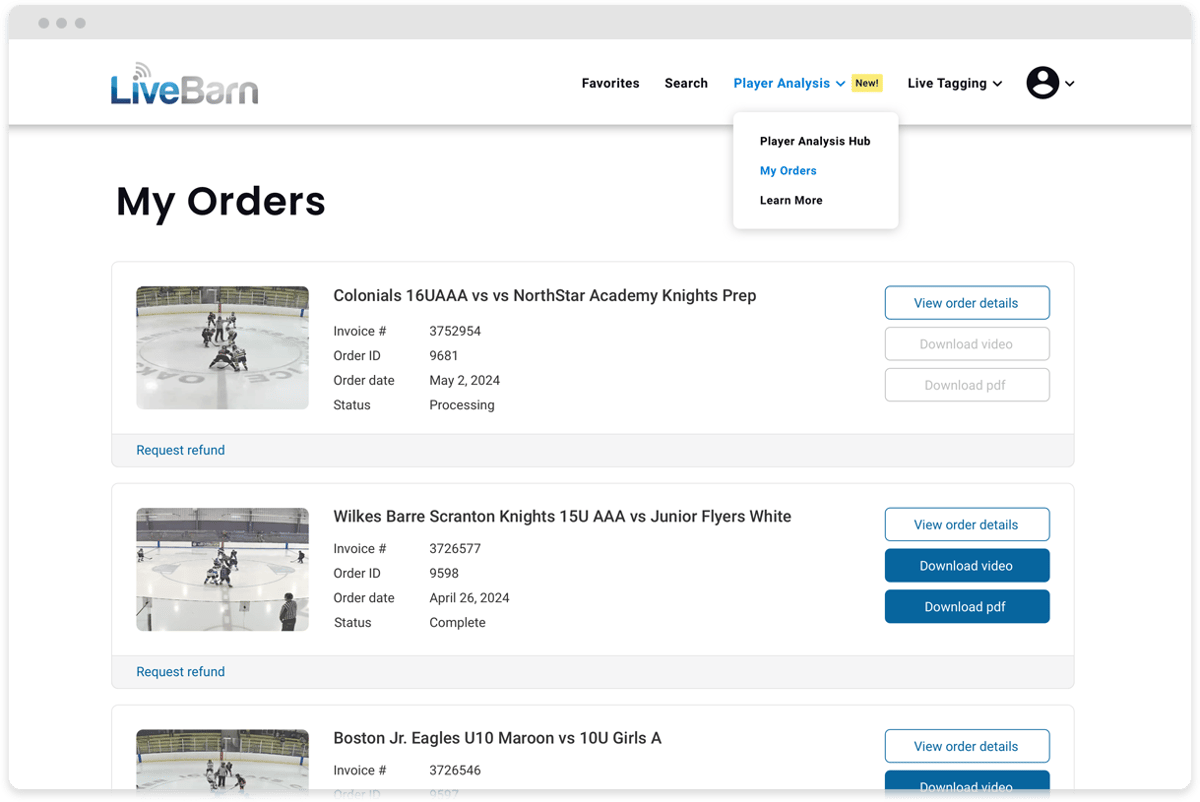
Task: Click the LiveBarn logo
Action: (184, 84)
